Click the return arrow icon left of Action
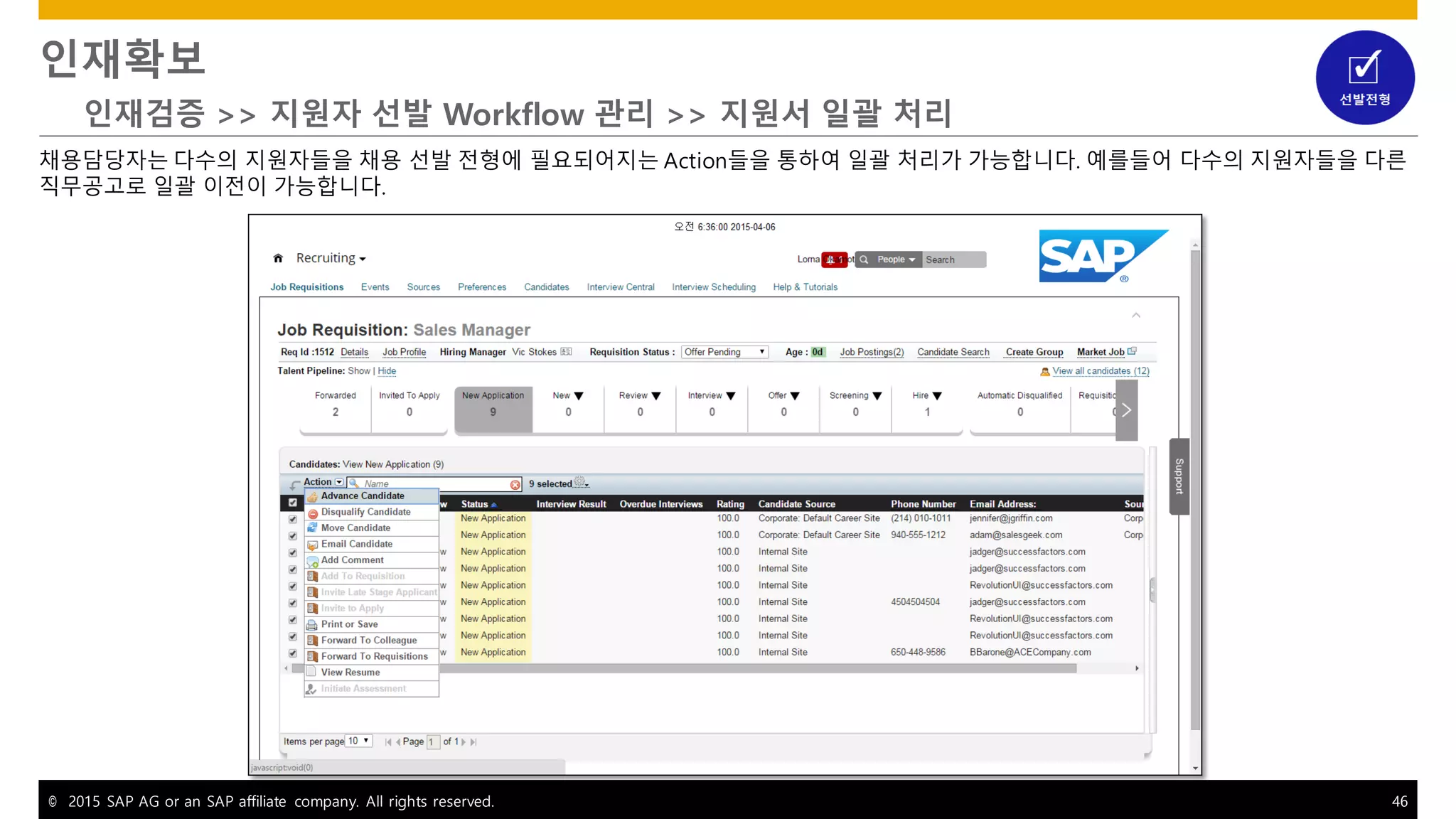The image size is (1456, 819). (x=295, y=484)
